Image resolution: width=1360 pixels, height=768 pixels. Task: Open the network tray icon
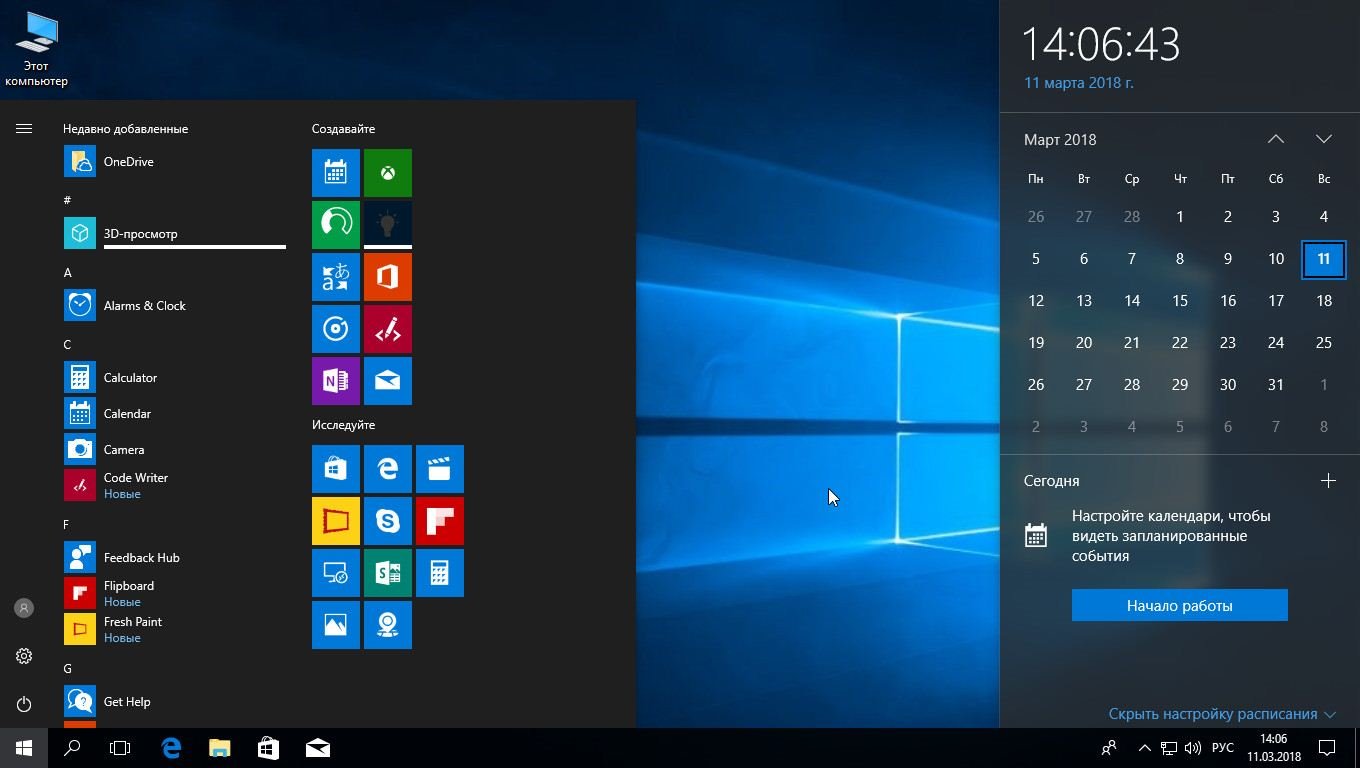tap(1169, 748)
